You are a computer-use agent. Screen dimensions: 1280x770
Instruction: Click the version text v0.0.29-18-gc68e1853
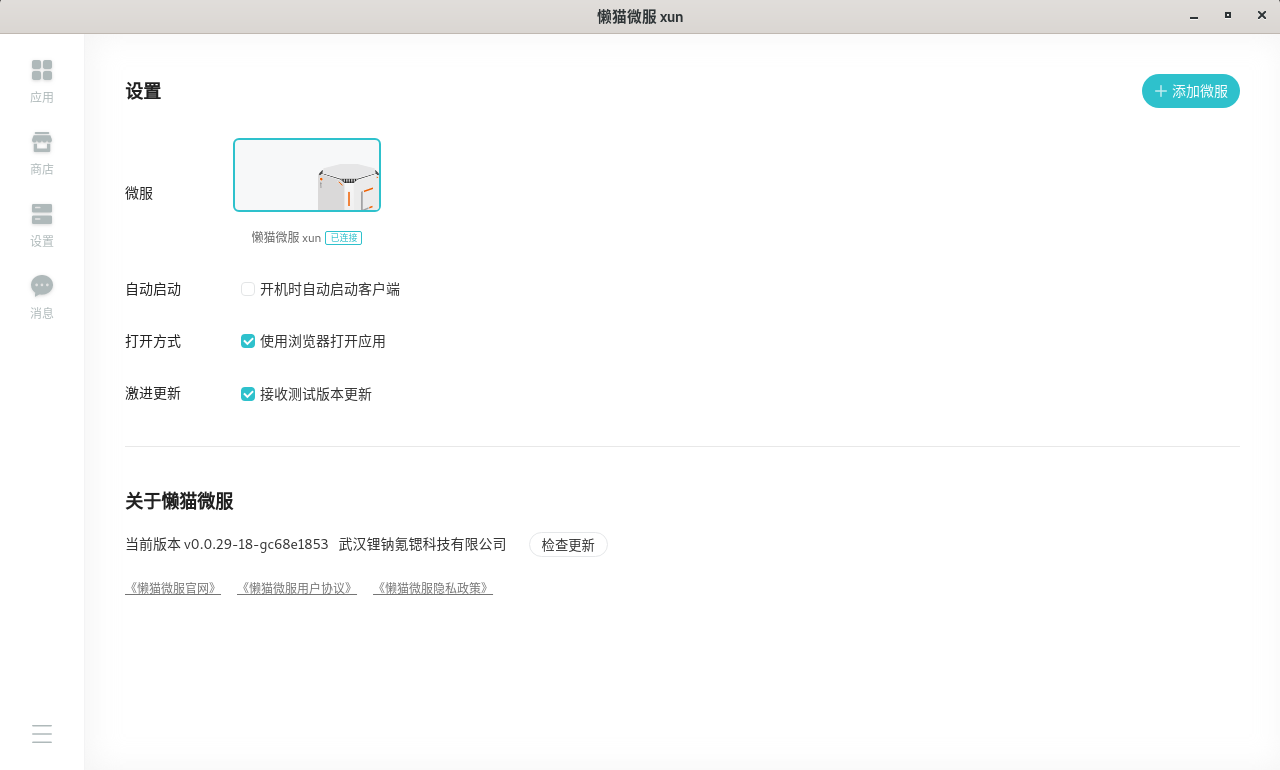(x=256, y=545)
